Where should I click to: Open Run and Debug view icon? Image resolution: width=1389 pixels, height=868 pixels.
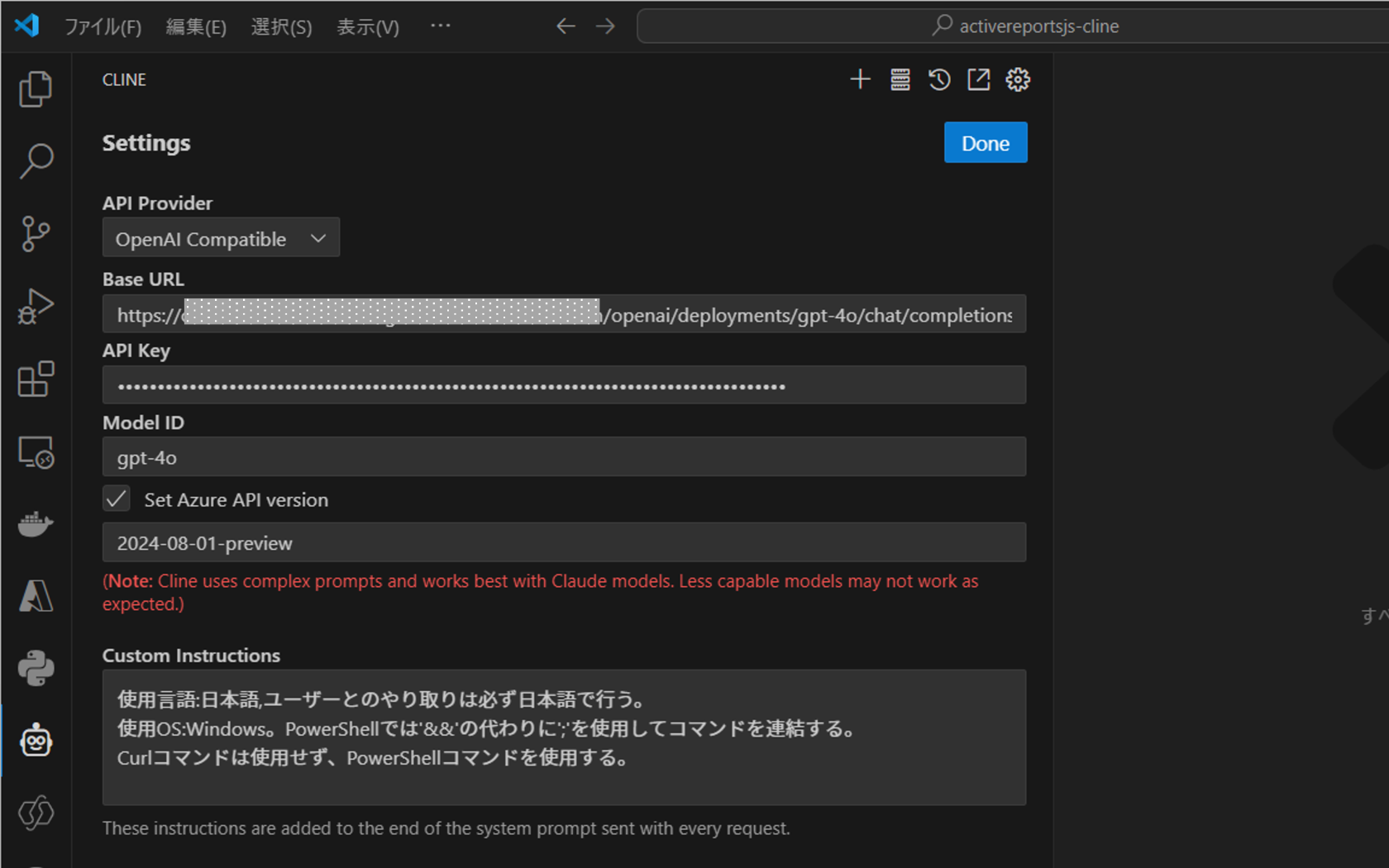pyautogui.click(x=36, y=307)
